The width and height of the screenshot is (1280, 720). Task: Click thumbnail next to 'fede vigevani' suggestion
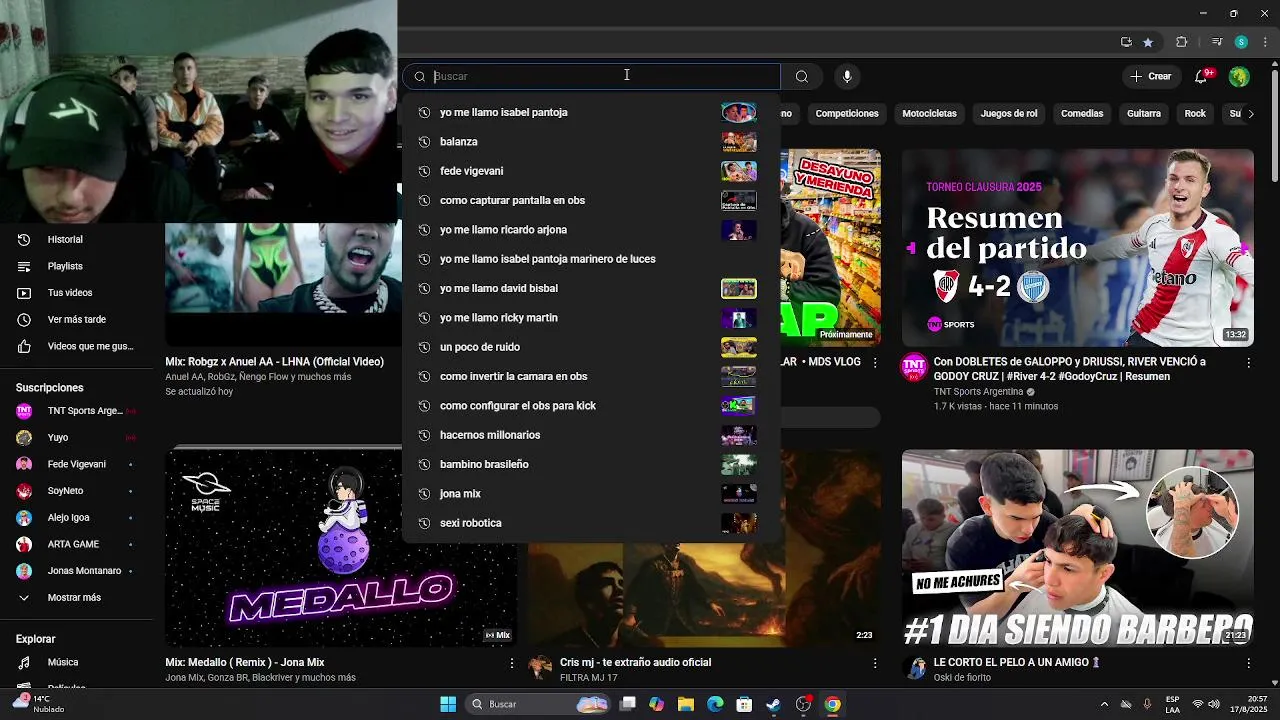pyautogui.click(x=739, y=171)
